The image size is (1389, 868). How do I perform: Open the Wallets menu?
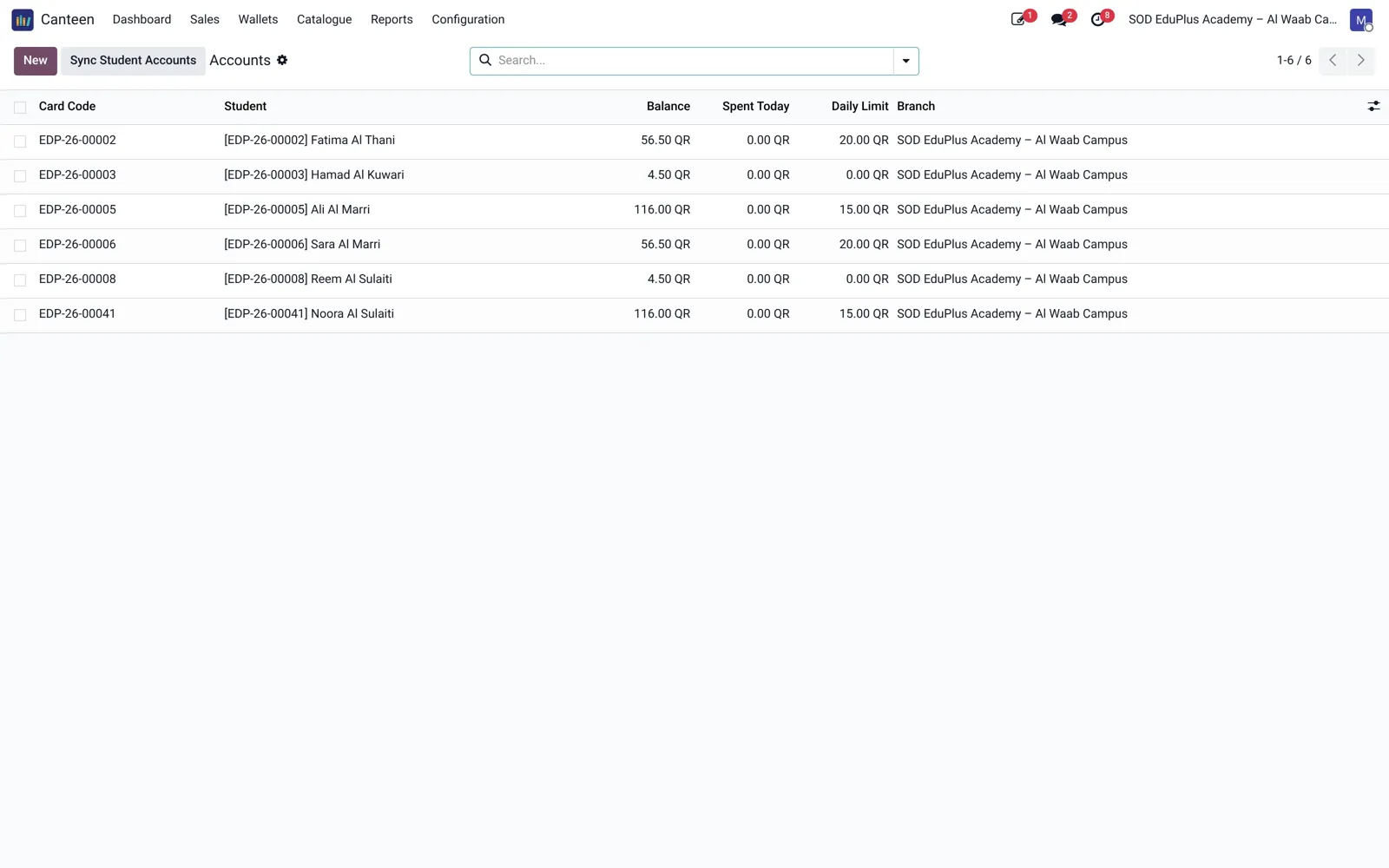point(258,19)
